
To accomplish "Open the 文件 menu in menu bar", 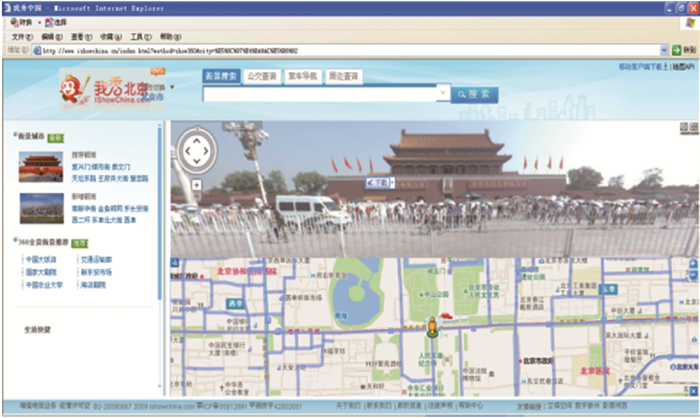I will [18, 35].
